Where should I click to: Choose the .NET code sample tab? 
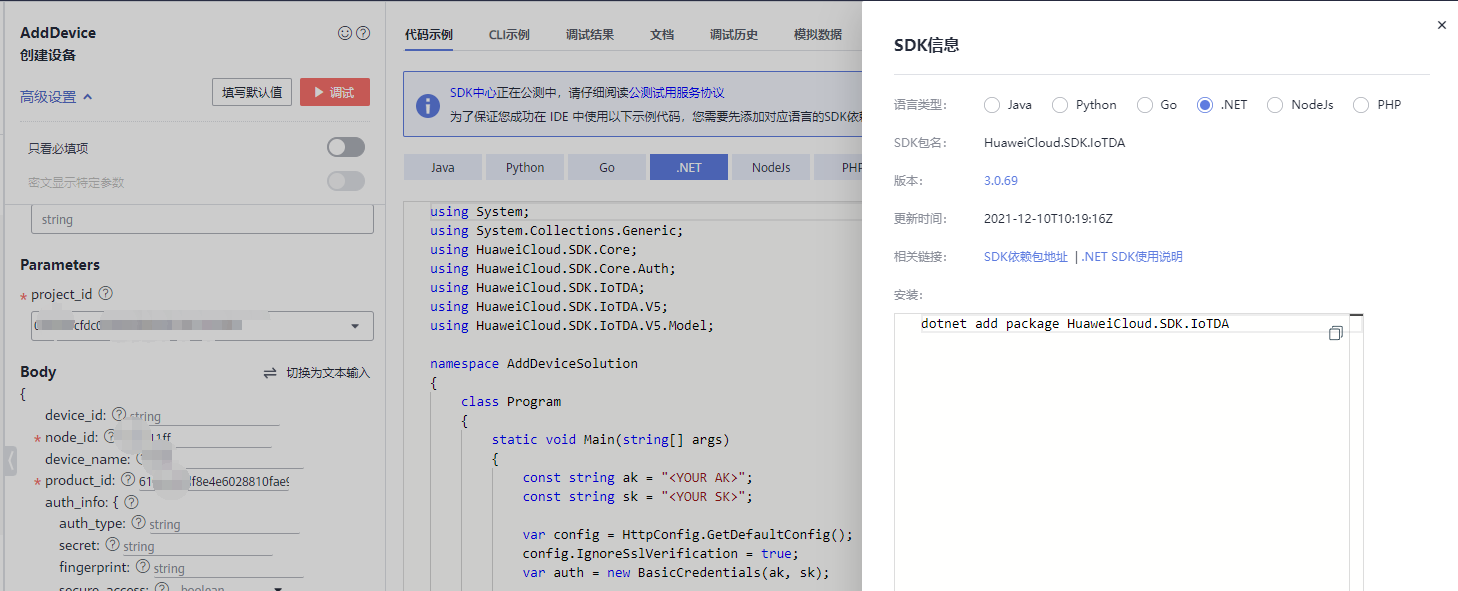(689, 167)
